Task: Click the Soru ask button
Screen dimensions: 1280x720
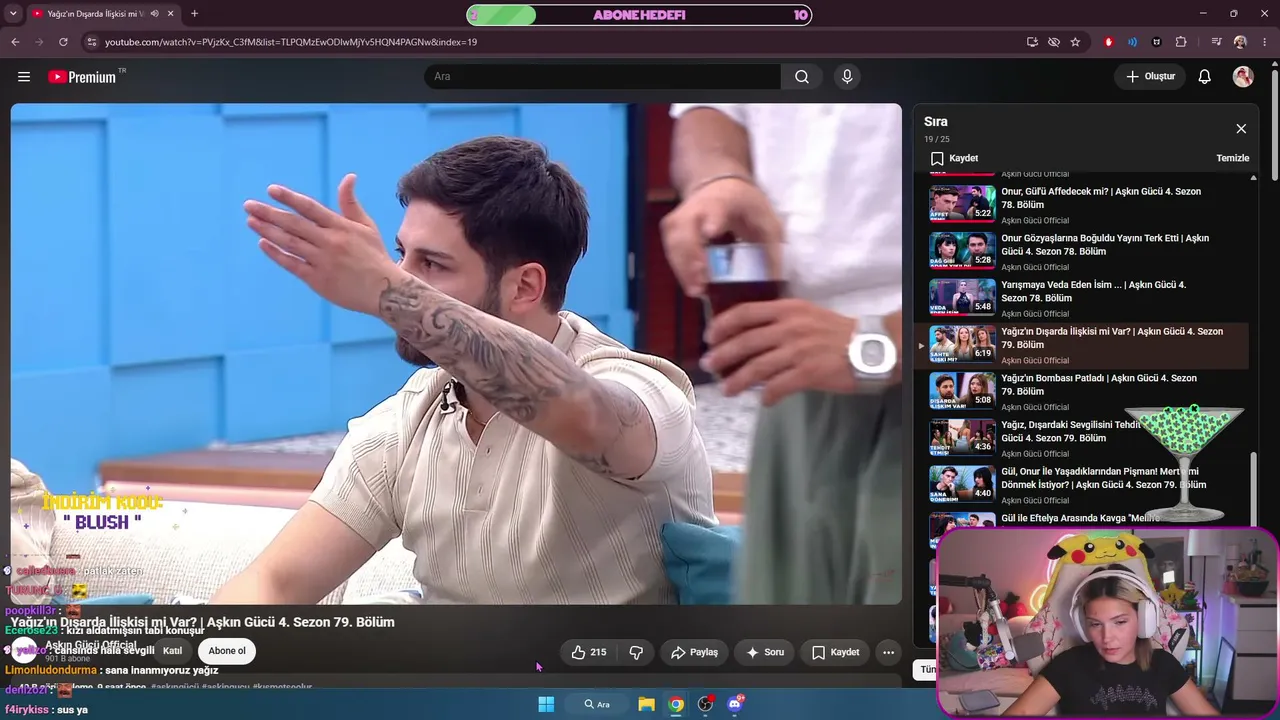Action: (x=764, y=652)
